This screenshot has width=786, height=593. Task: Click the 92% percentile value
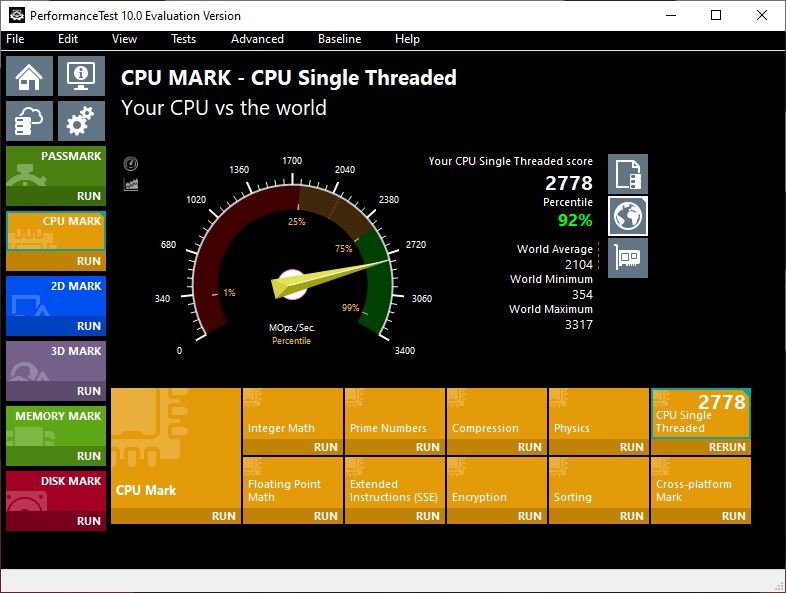point(575,220)
